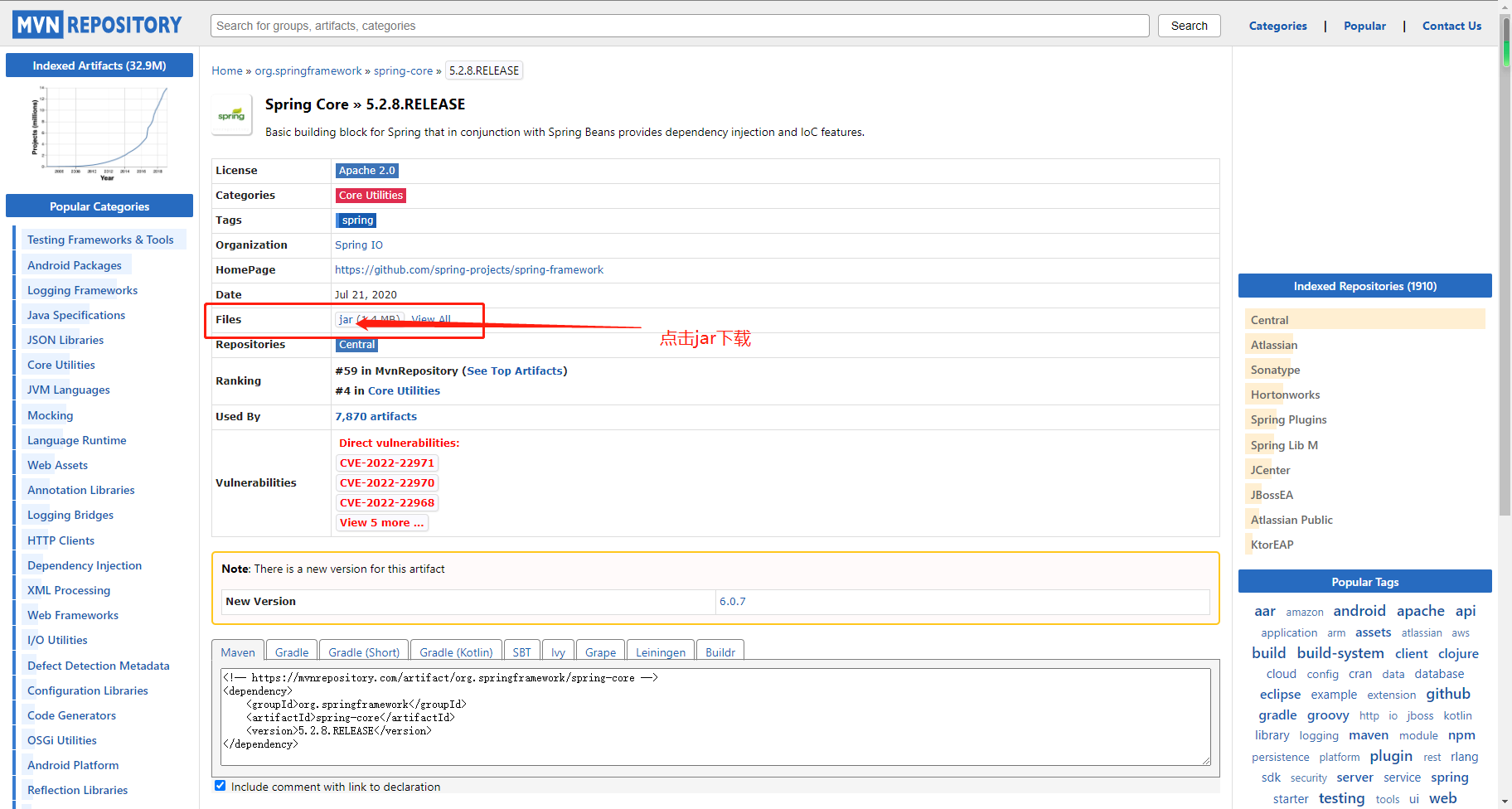The image size is (1512, 809).
Task: Select the Gradle (Kotlin) tab
Action: coord(456,652)
